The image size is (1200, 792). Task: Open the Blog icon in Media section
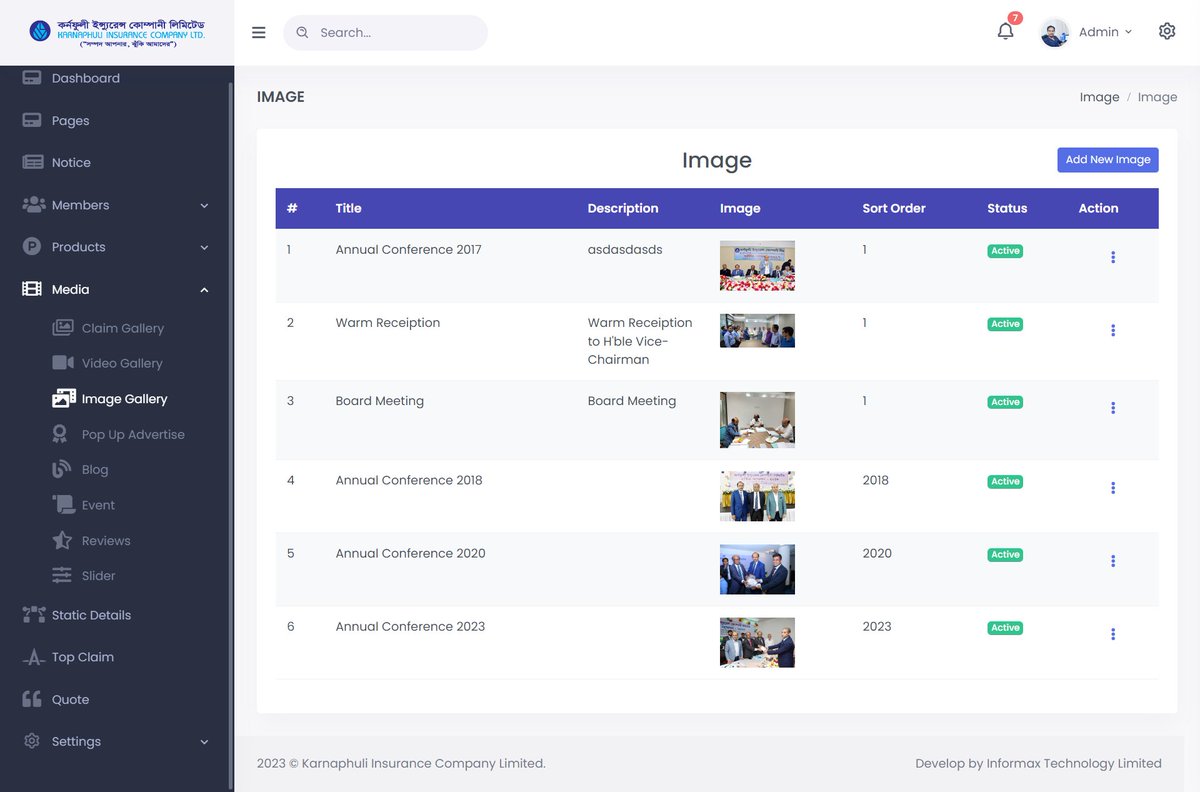click(x=63, y=469)
